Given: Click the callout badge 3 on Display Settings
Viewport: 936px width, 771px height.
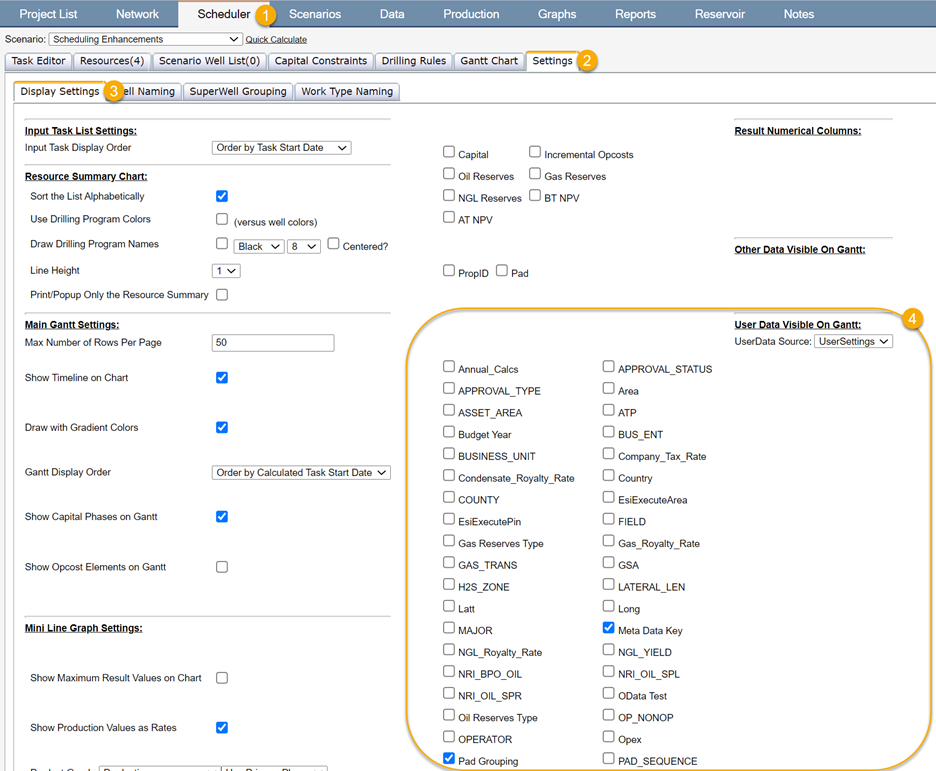Looking at the screenshot, I should [114, 91].
